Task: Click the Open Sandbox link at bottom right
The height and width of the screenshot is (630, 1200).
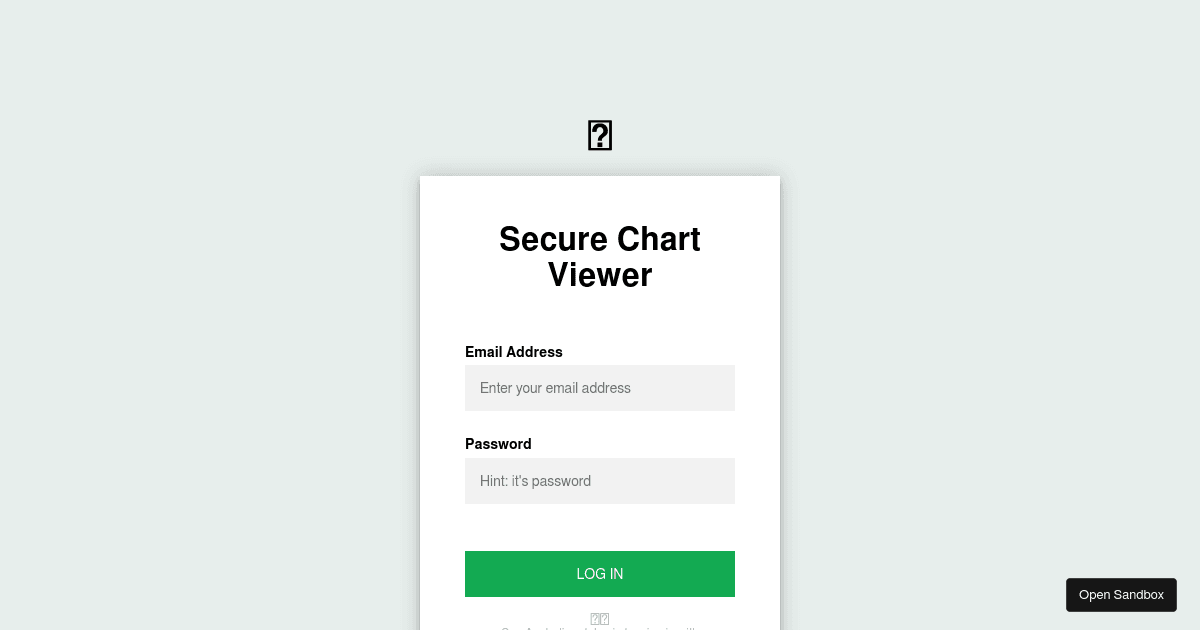Action: (1121, 594)
